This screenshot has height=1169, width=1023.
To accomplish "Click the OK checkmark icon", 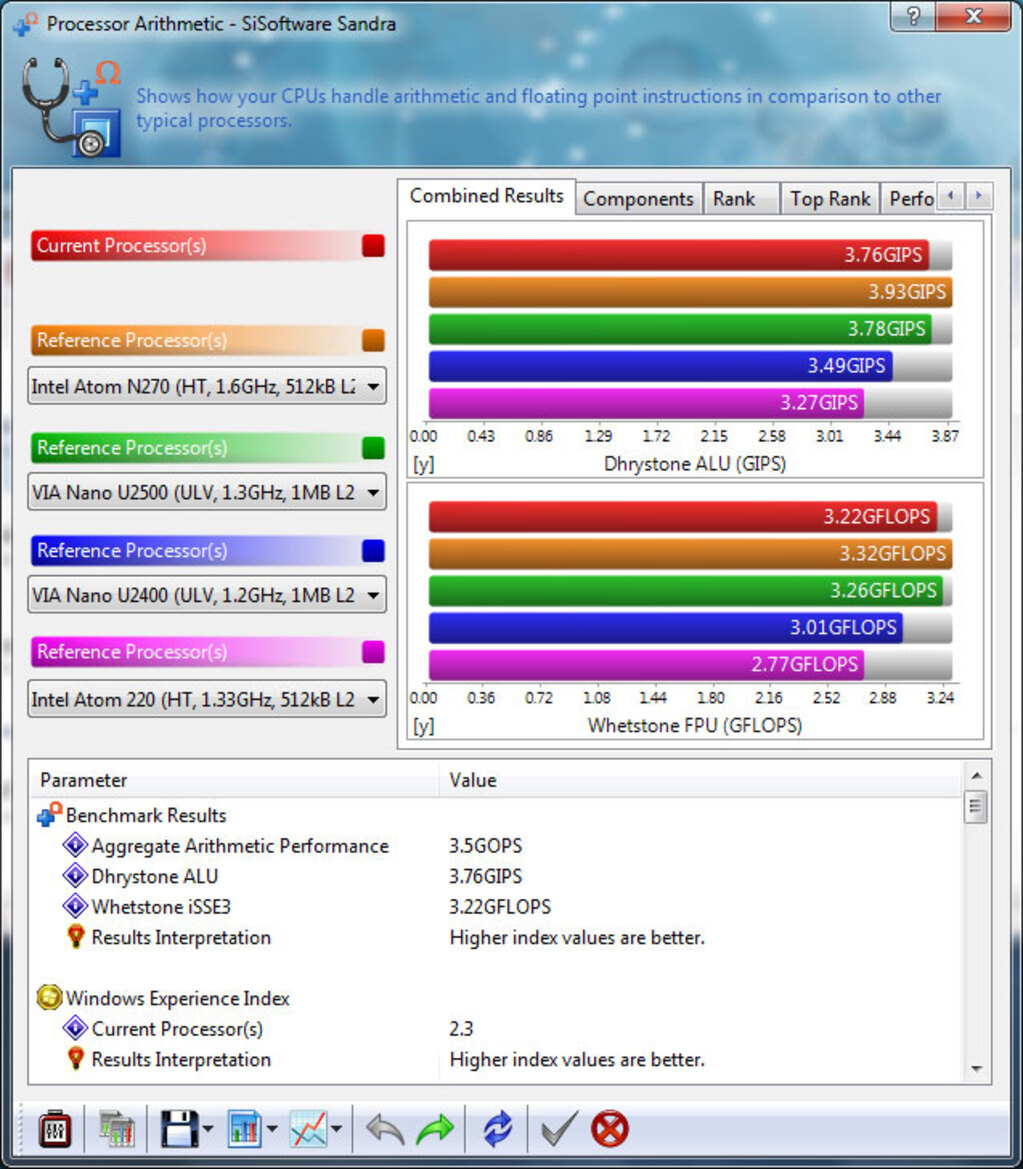I will [559, 1129].
